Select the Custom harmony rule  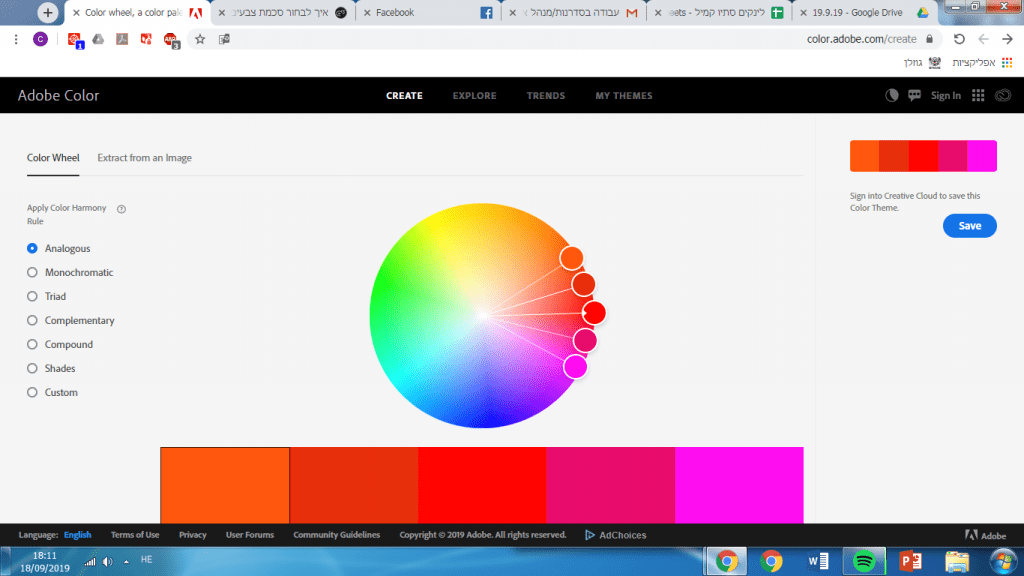pyautogui.click(x=32, y=392)
